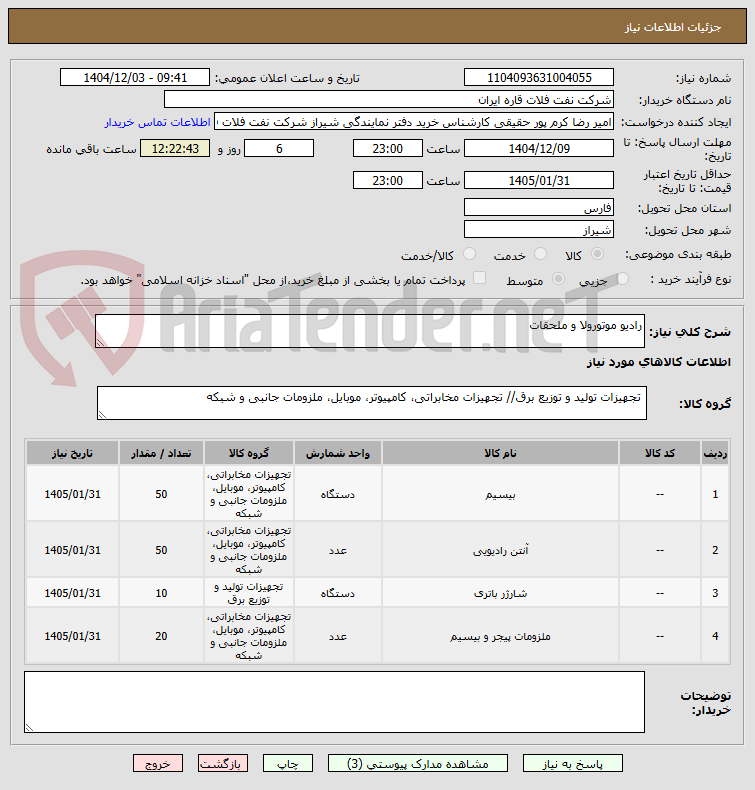Click the general description textarea 'رادیو موتورولا و ملحقات'
This screenshot has width=755, height=790.
[370, 331]
